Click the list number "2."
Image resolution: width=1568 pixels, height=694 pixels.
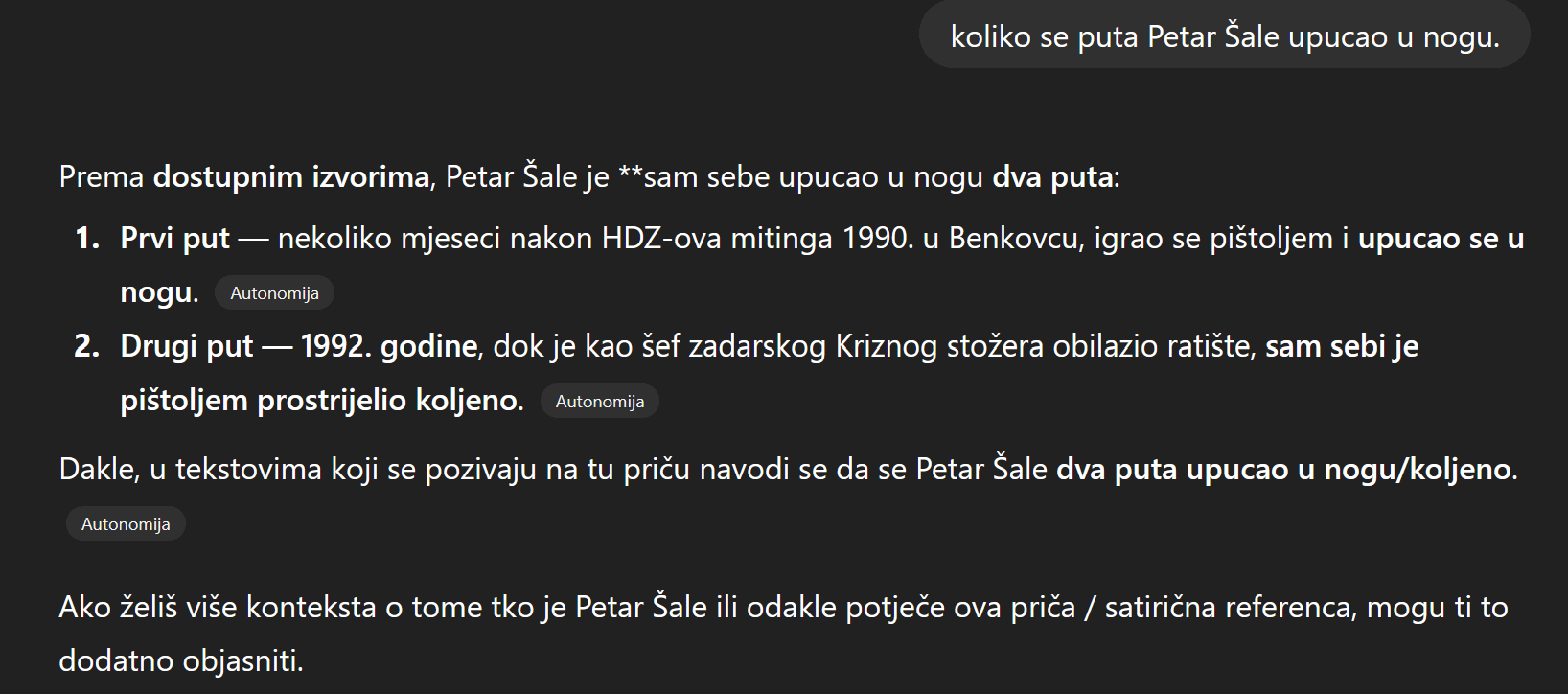(x=87, y=346)
